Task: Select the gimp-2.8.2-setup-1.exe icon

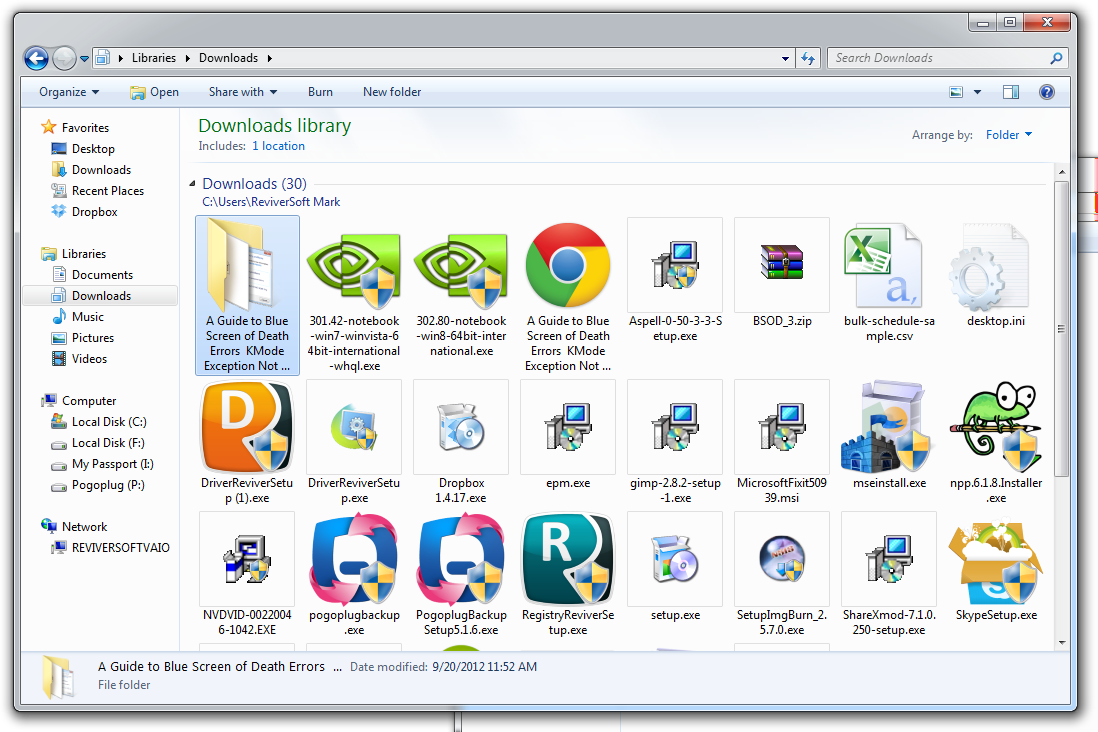Action: click(675, 427)
